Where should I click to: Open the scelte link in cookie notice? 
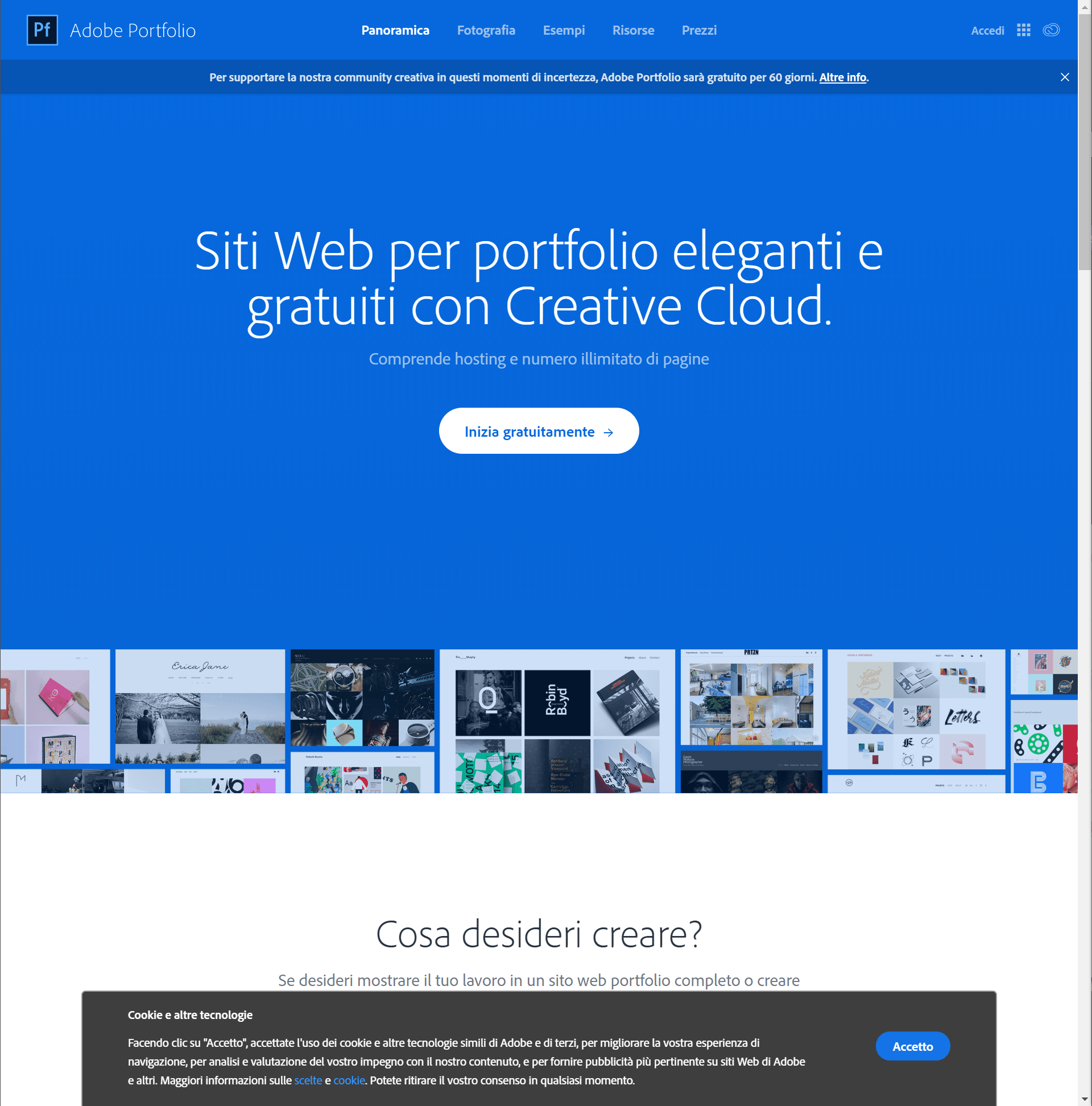(308, 1080)
